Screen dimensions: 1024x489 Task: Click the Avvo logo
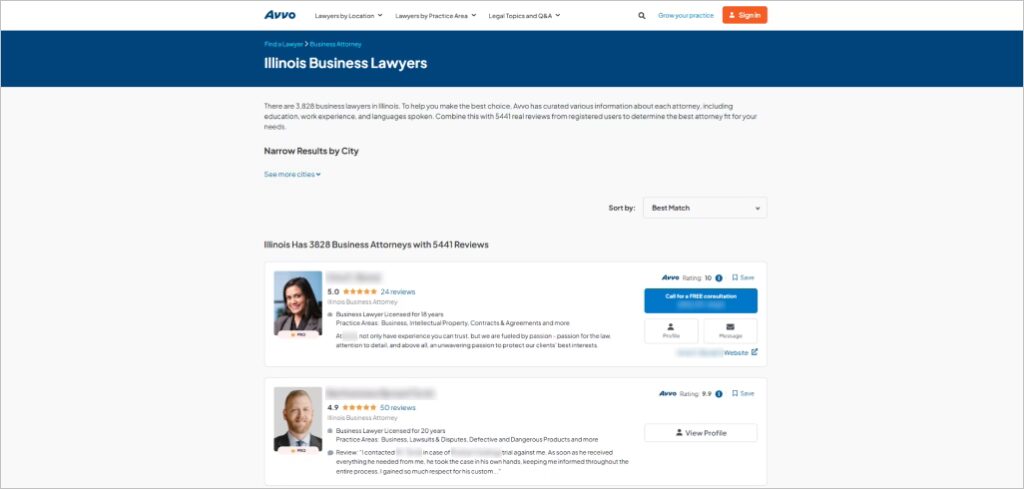click(280, 15)
